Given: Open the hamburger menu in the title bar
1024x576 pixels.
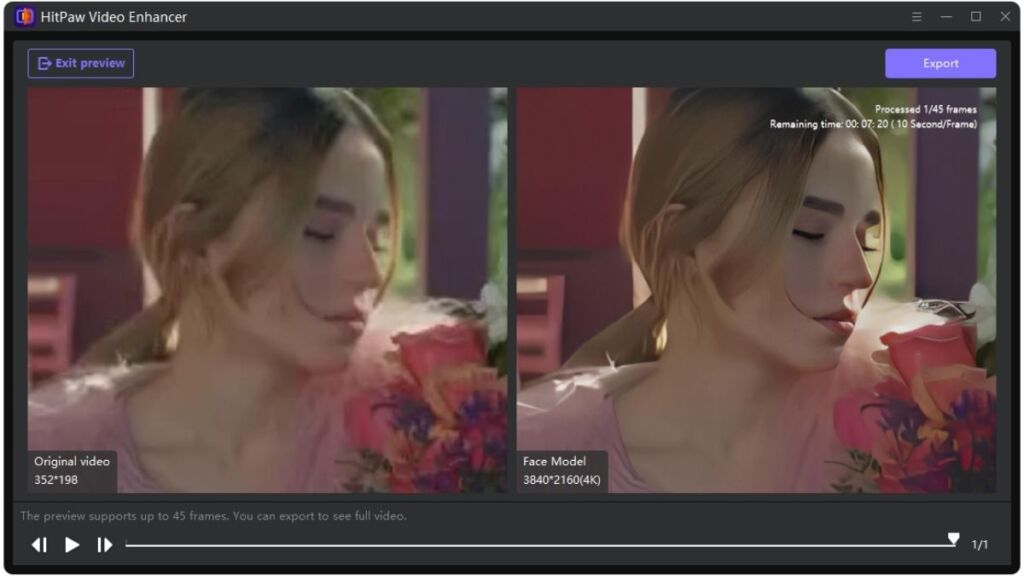Looking at the screenshot, I should (916, 17).
